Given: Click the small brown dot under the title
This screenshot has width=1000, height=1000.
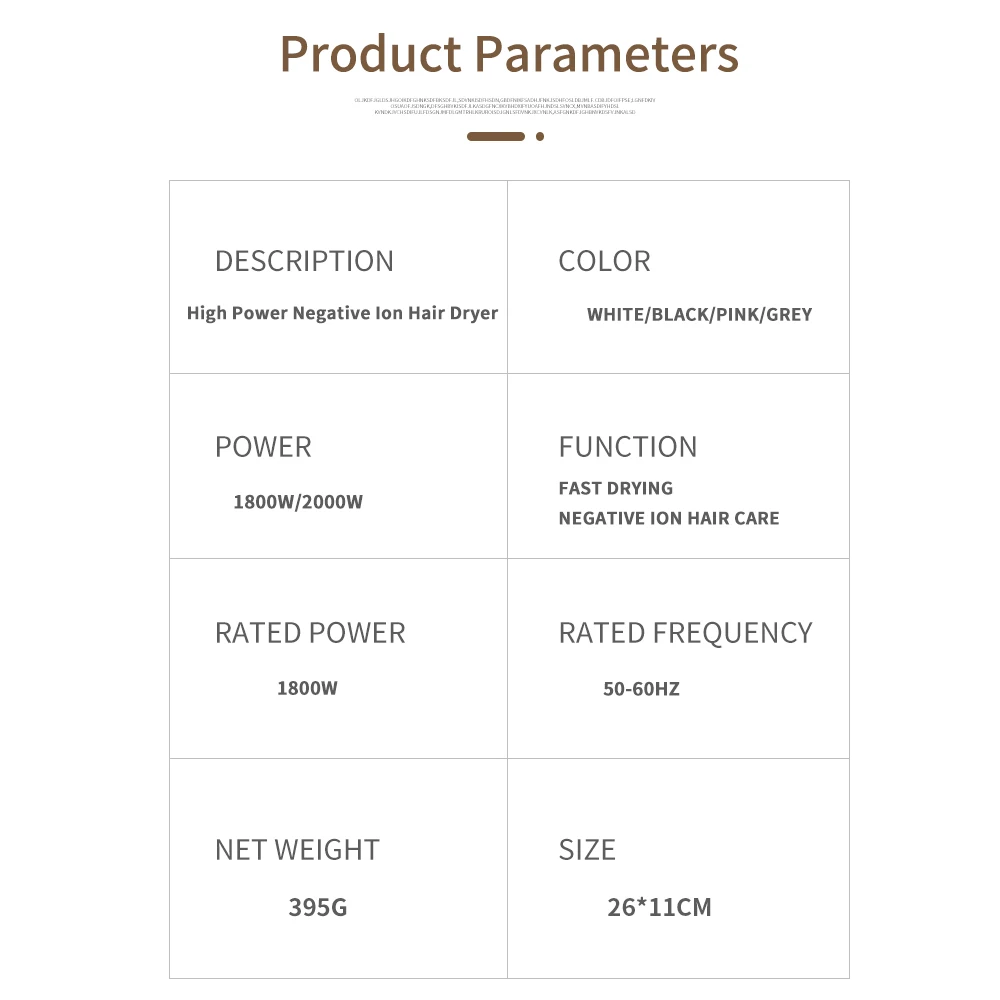Looking at the screenshot, I should tap(540, 136).
